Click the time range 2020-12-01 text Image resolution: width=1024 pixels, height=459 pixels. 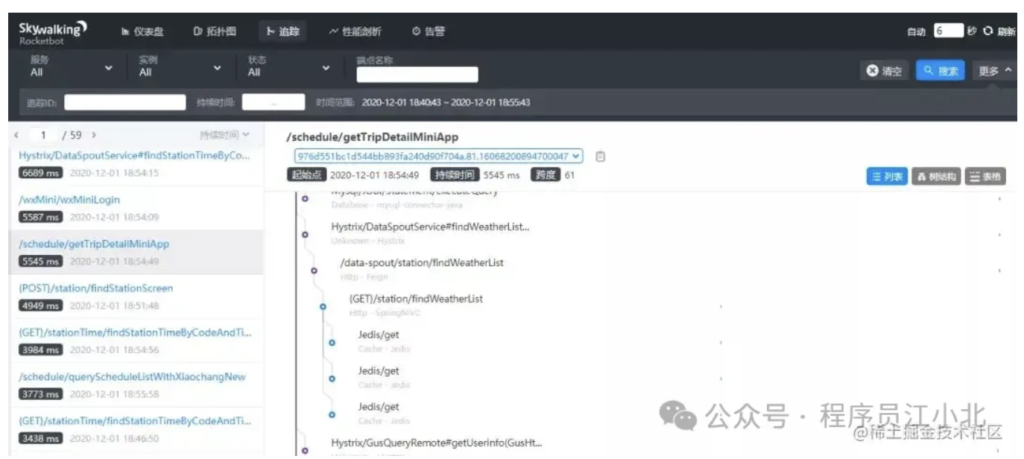pos(446,103)
